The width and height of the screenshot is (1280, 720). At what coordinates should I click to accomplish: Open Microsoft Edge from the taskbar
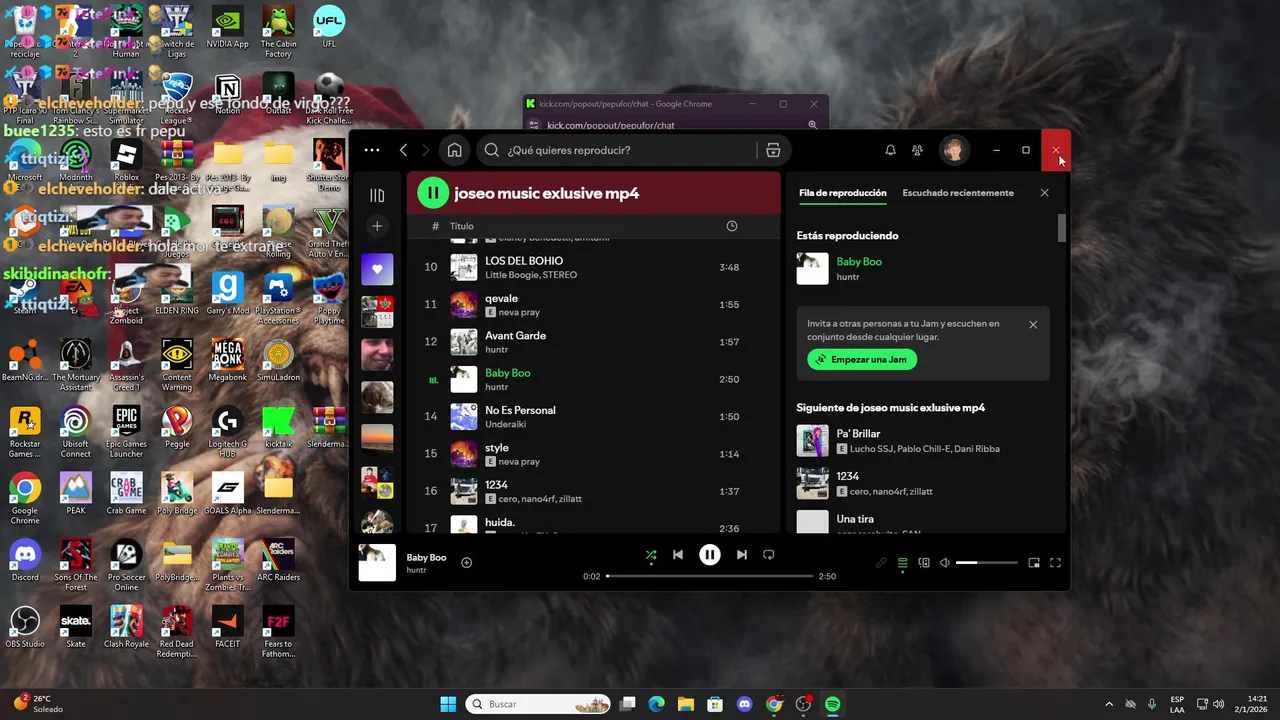656,704
